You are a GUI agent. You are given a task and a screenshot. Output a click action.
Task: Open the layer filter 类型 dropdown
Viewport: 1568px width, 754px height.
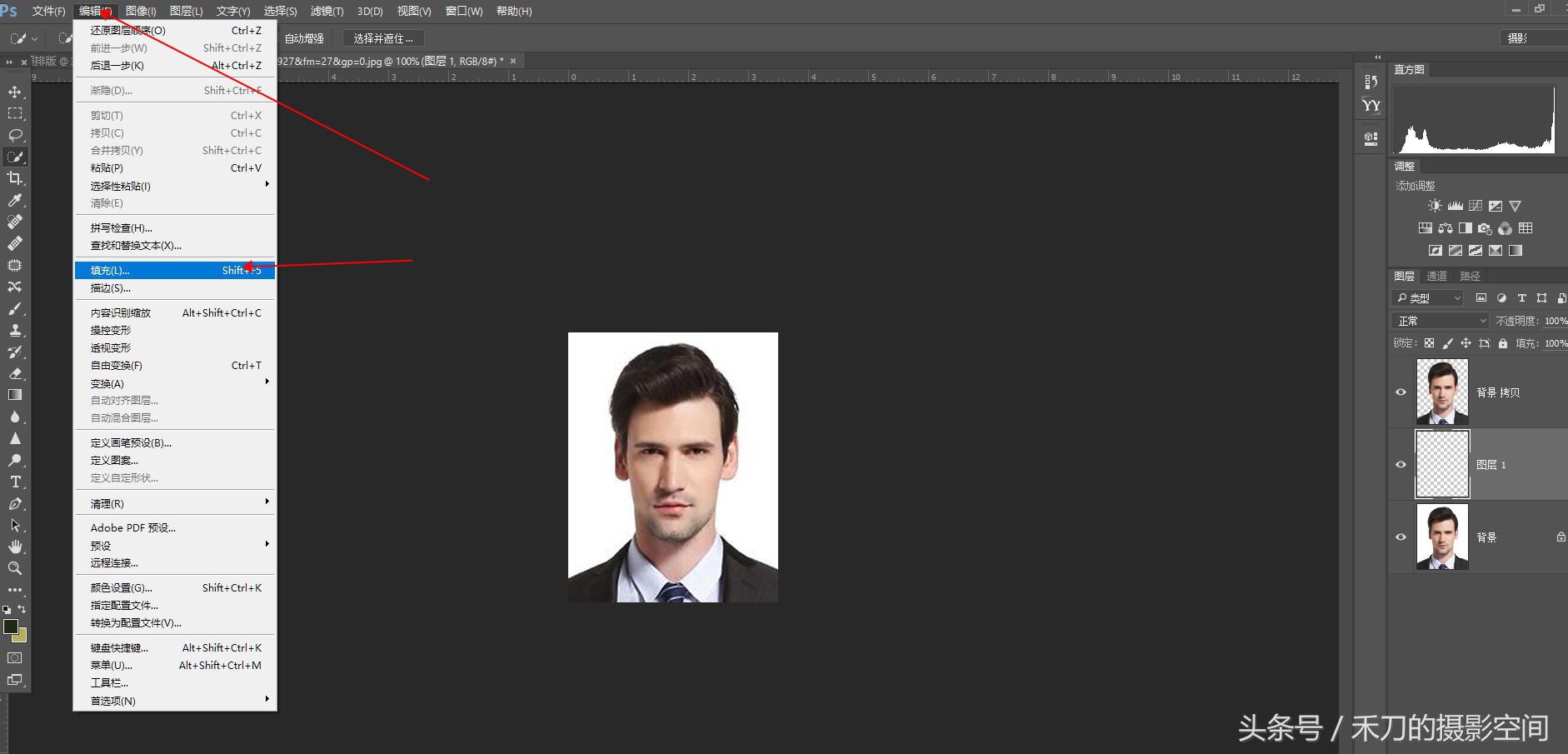(x=1428, y=298)
